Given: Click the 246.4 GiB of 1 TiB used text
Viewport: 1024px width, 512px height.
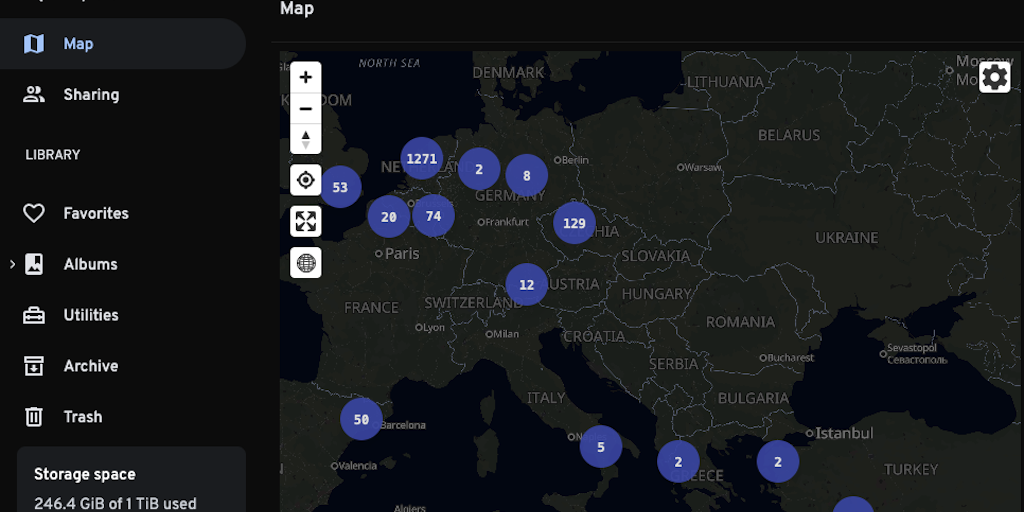Looking at the screenshot, I should tap(115, 504).
